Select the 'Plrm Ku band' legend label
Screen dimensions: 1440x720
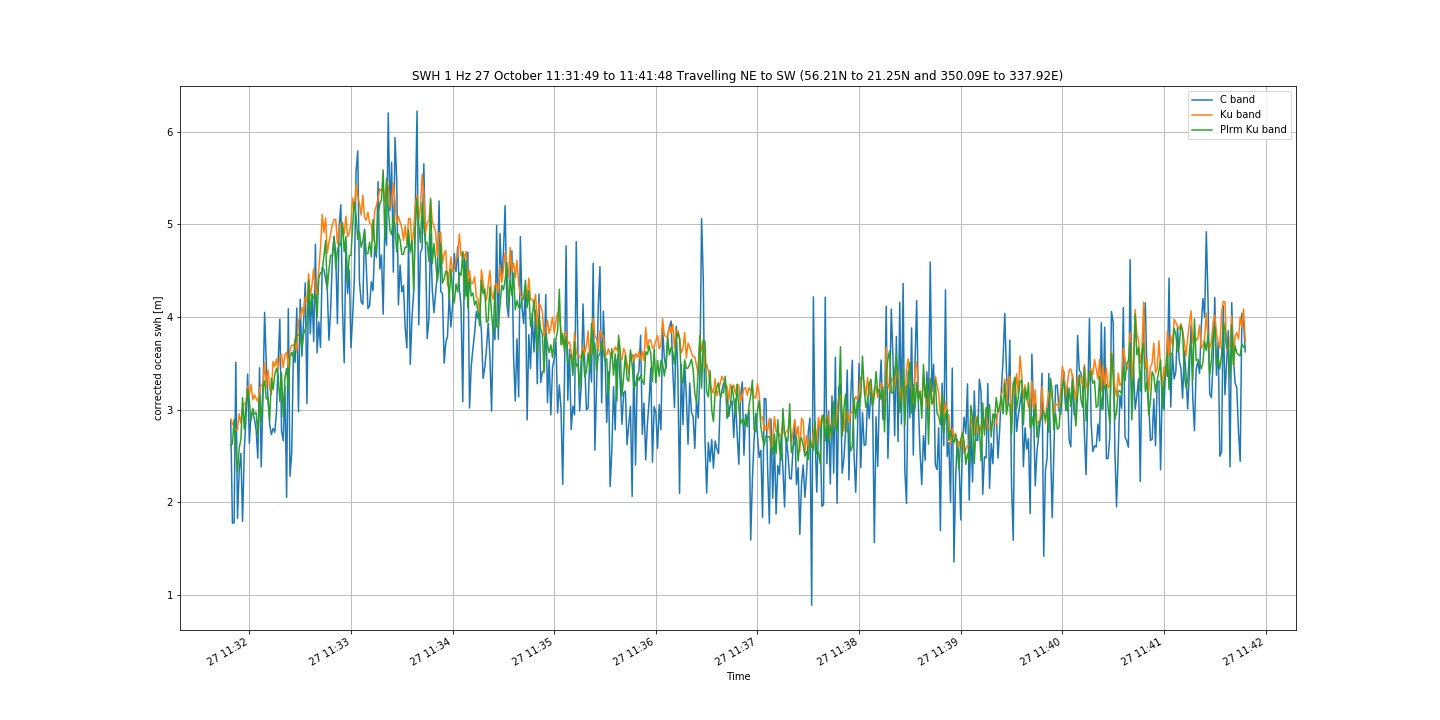(1253, 130)
